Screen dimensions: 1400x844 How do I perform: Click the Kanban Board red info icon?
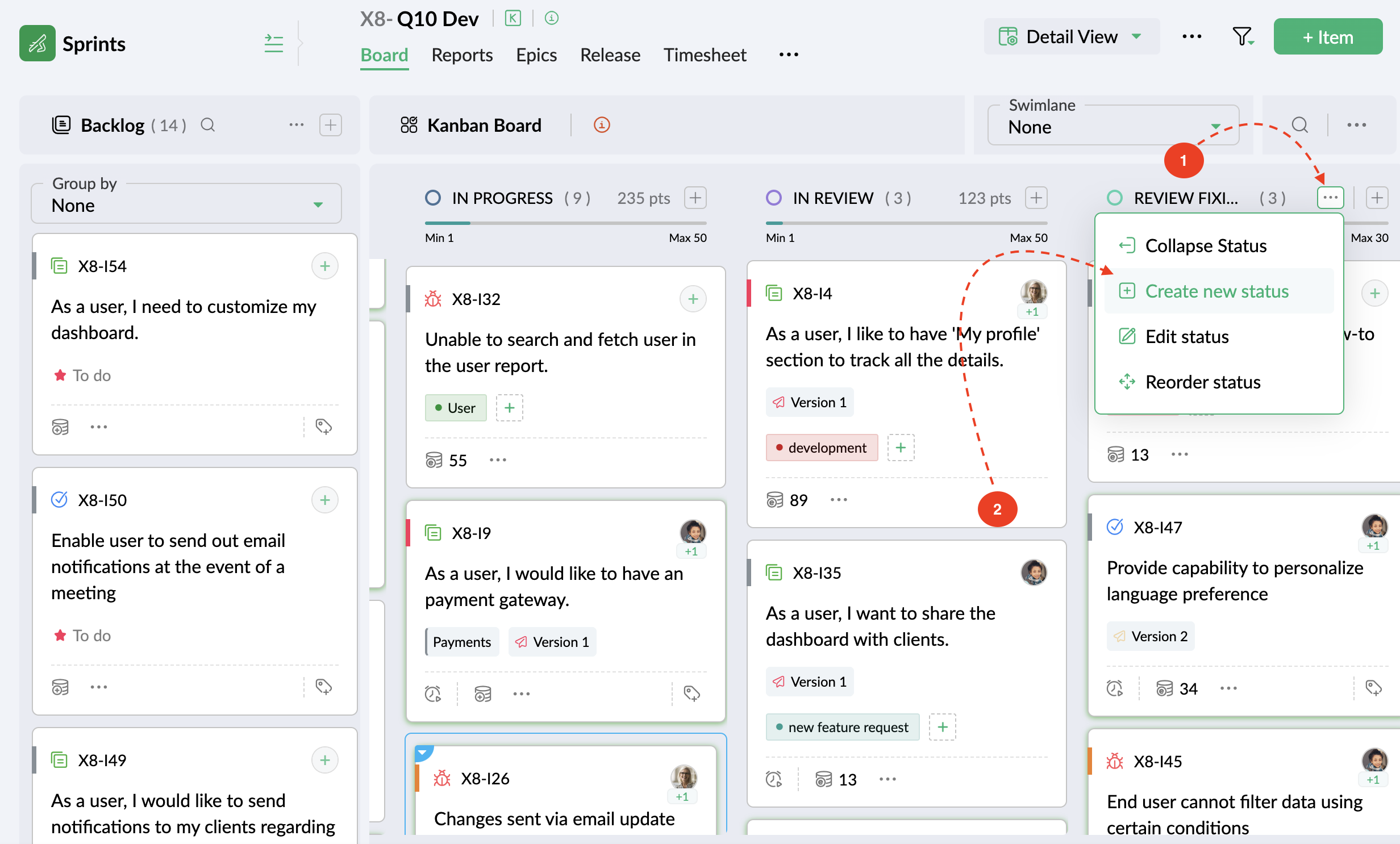point(602,125)
